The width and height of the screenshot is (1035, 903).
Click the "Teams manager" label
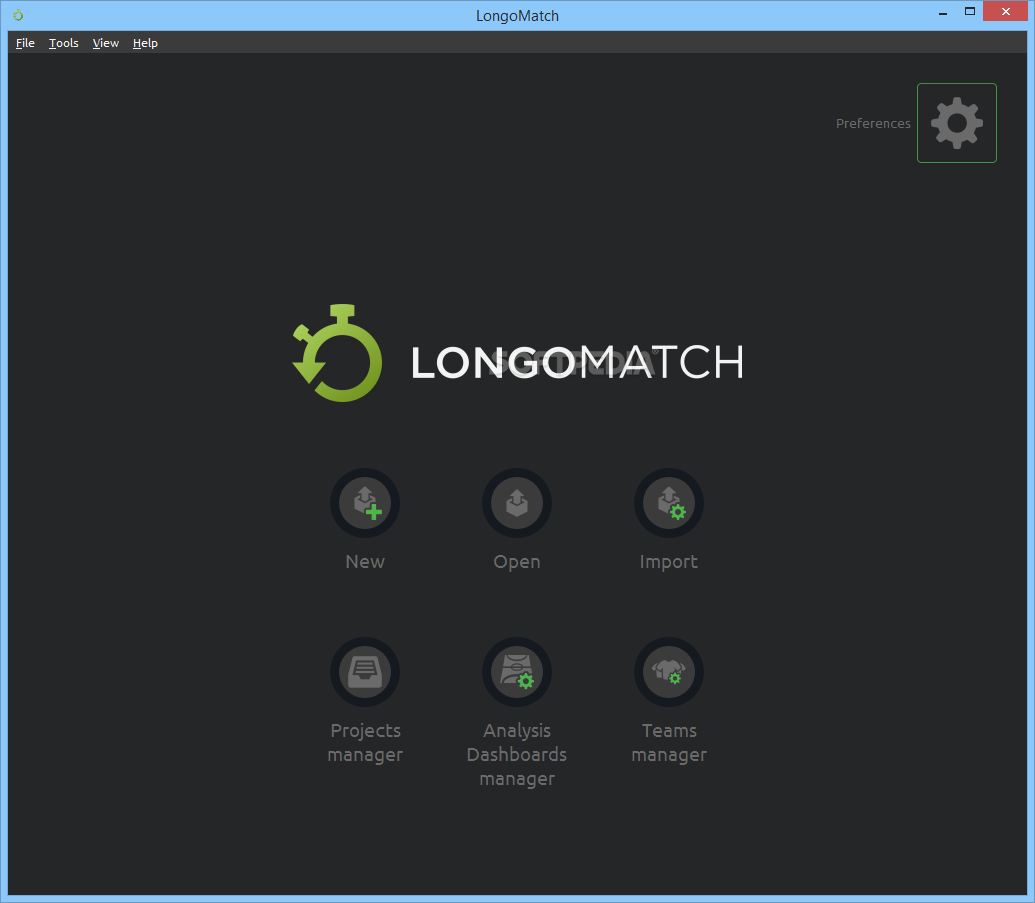pos(669,743)
